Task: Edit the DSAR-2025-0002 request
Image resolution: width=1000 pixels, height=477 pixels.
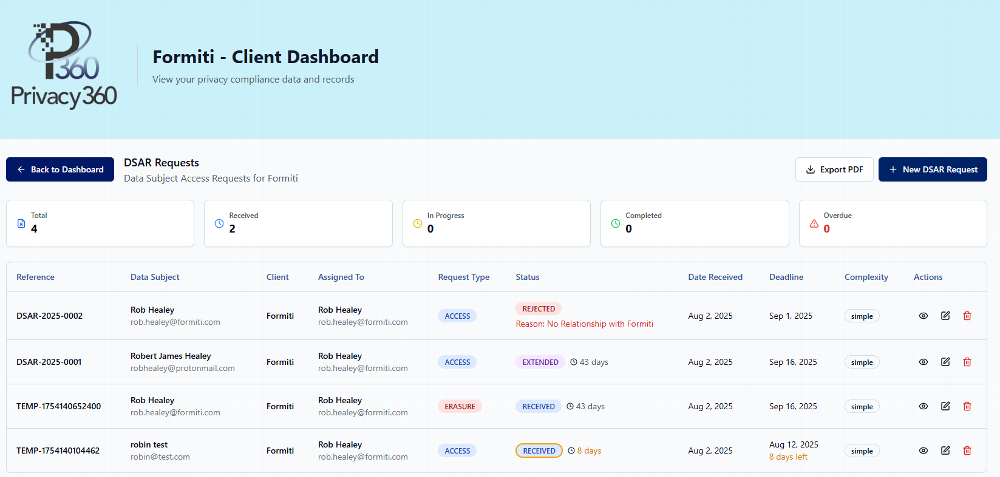Action: pyautogui.click(x=945, y=316)
